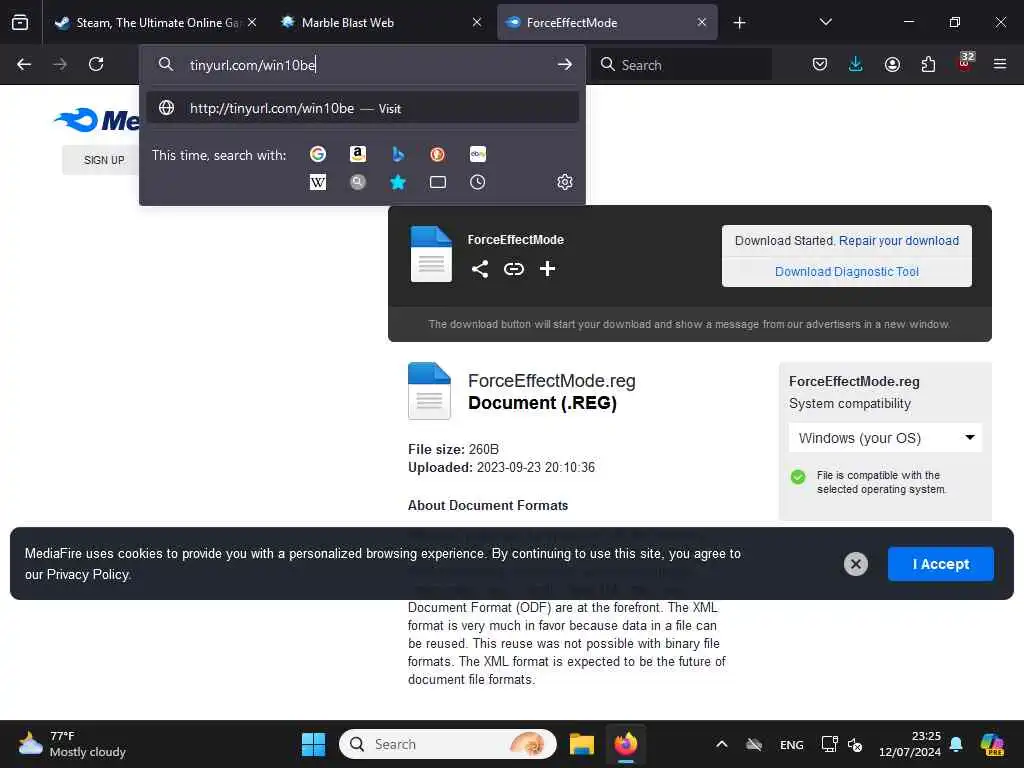The width and height of the screenshot is (1024, 768).
Task: Click the Go arrow in address bar
Action: pyautogui.click(x=564, y=64)
